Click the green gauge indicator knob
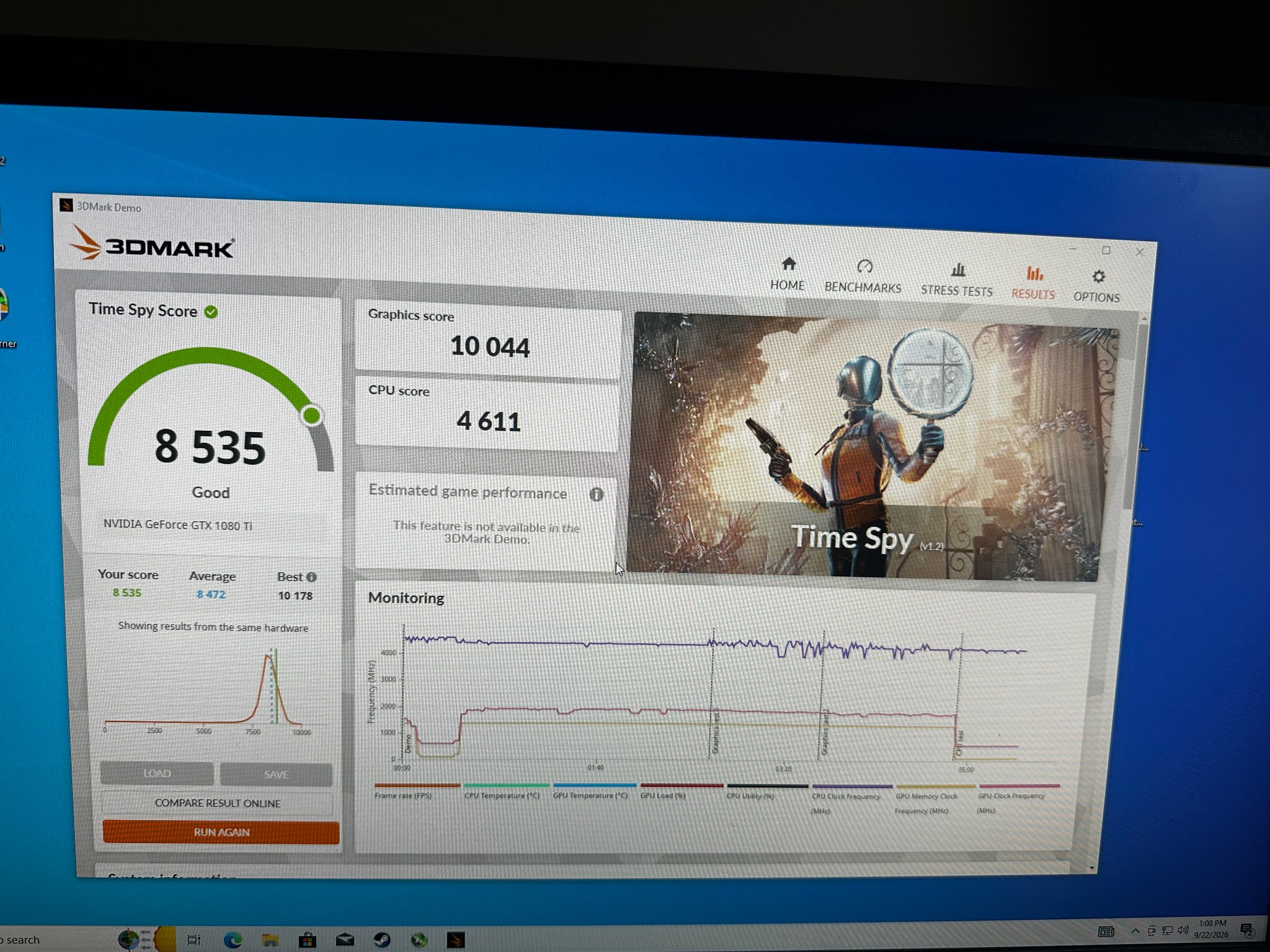Image resolution: width=1270 pixels, height=952 pixels. 312,415
